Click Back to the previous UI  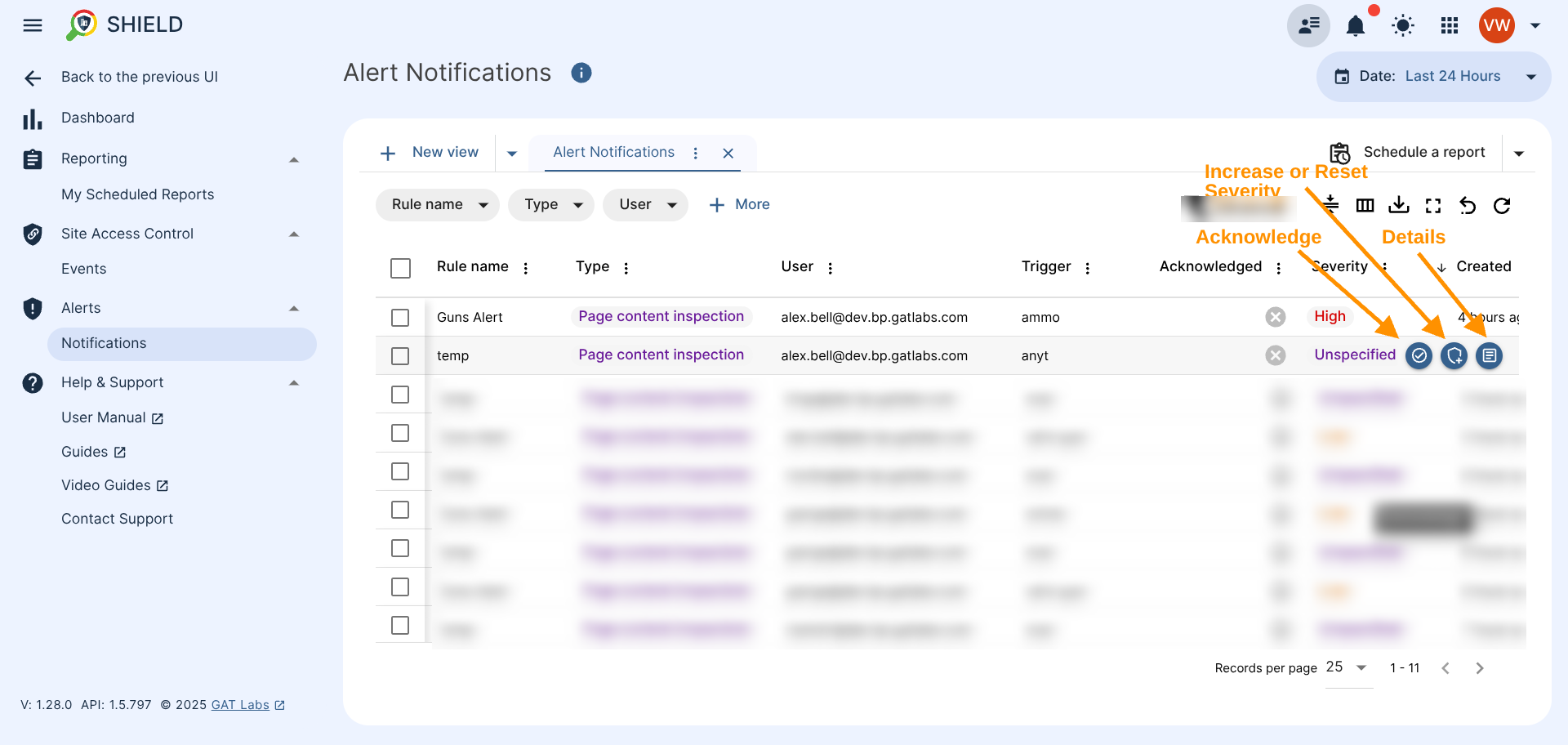point(140,77)
